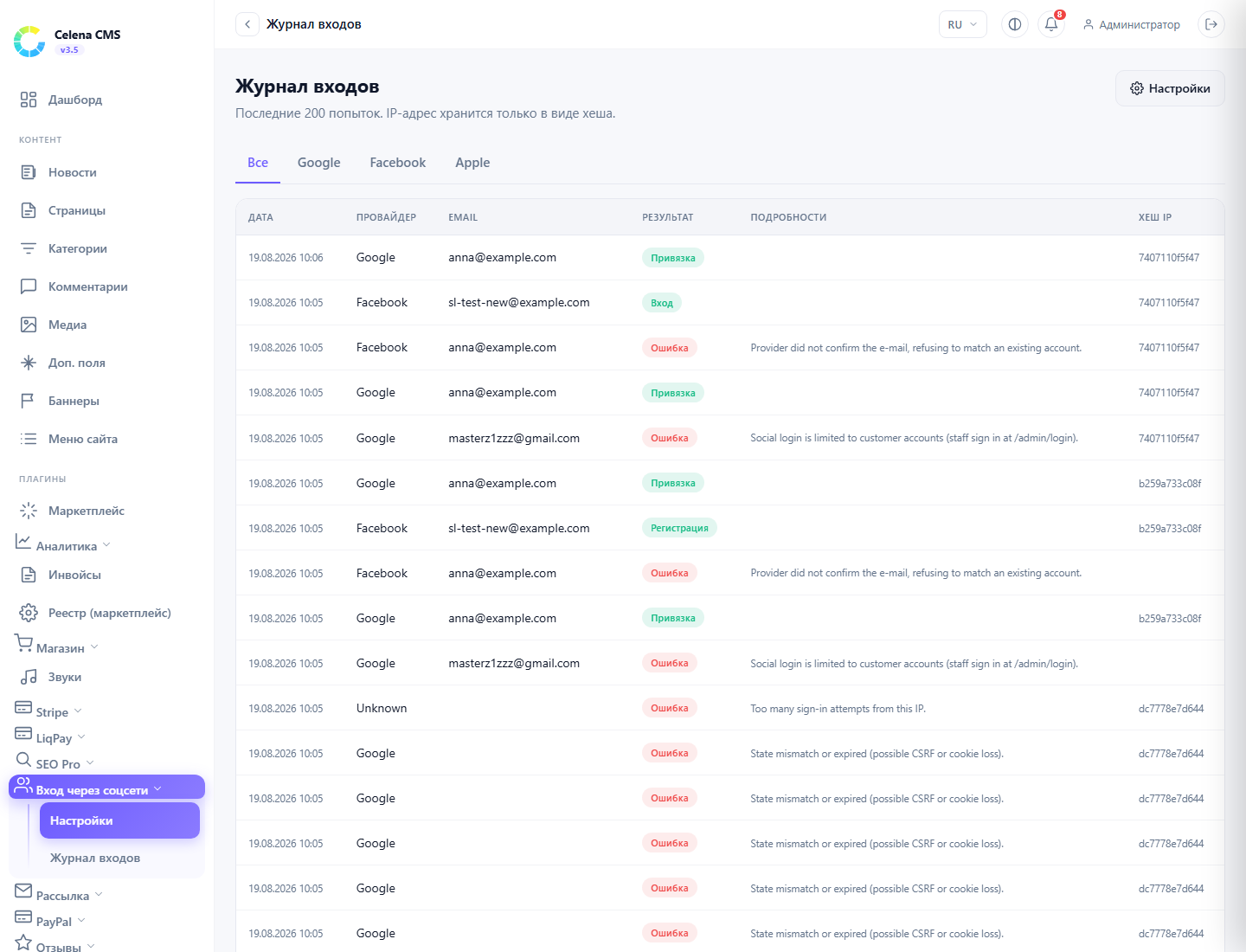Open the Администратор user profile
1246x952 pixels.
point(1132,24)
